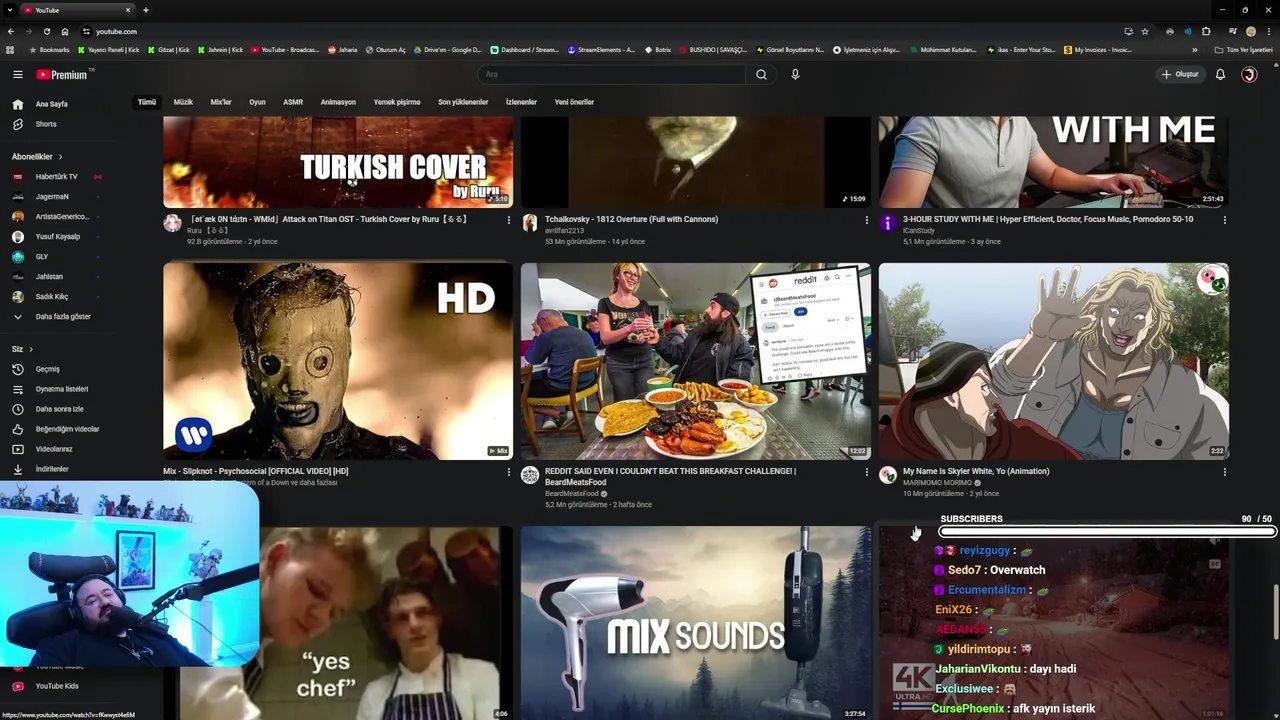Screen dimensions: 1280x720
Task: Play the breakfast challenge video thumbnail
Action: click(696, 361)
